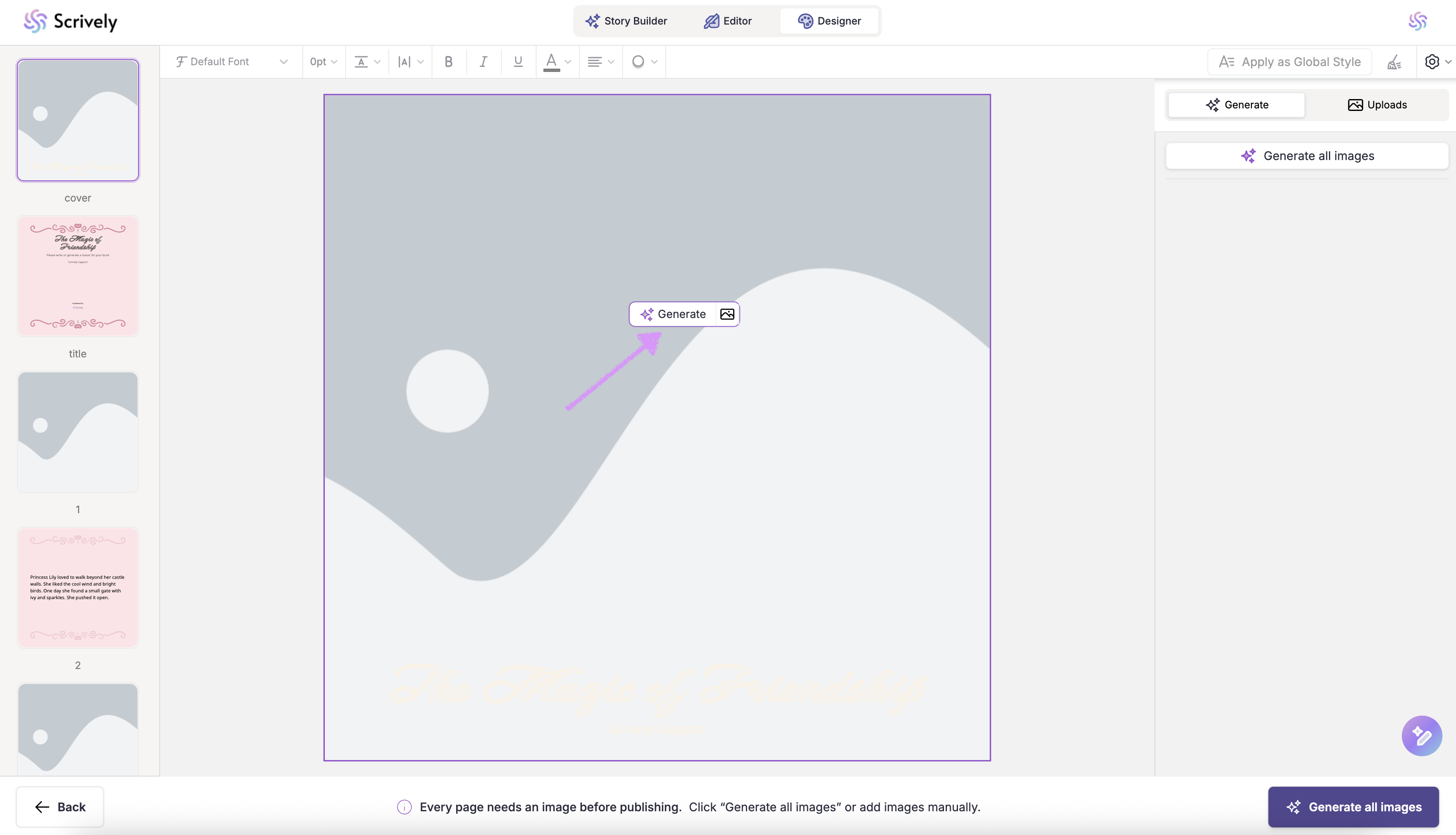Screen dimensions: 1456x835
Task: Switch to the Uploads tab
Action: pos(1376,105)
